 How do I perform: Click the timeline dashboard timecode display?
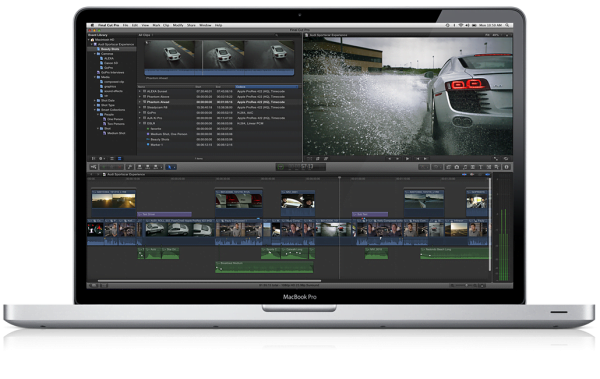[301, 167]
